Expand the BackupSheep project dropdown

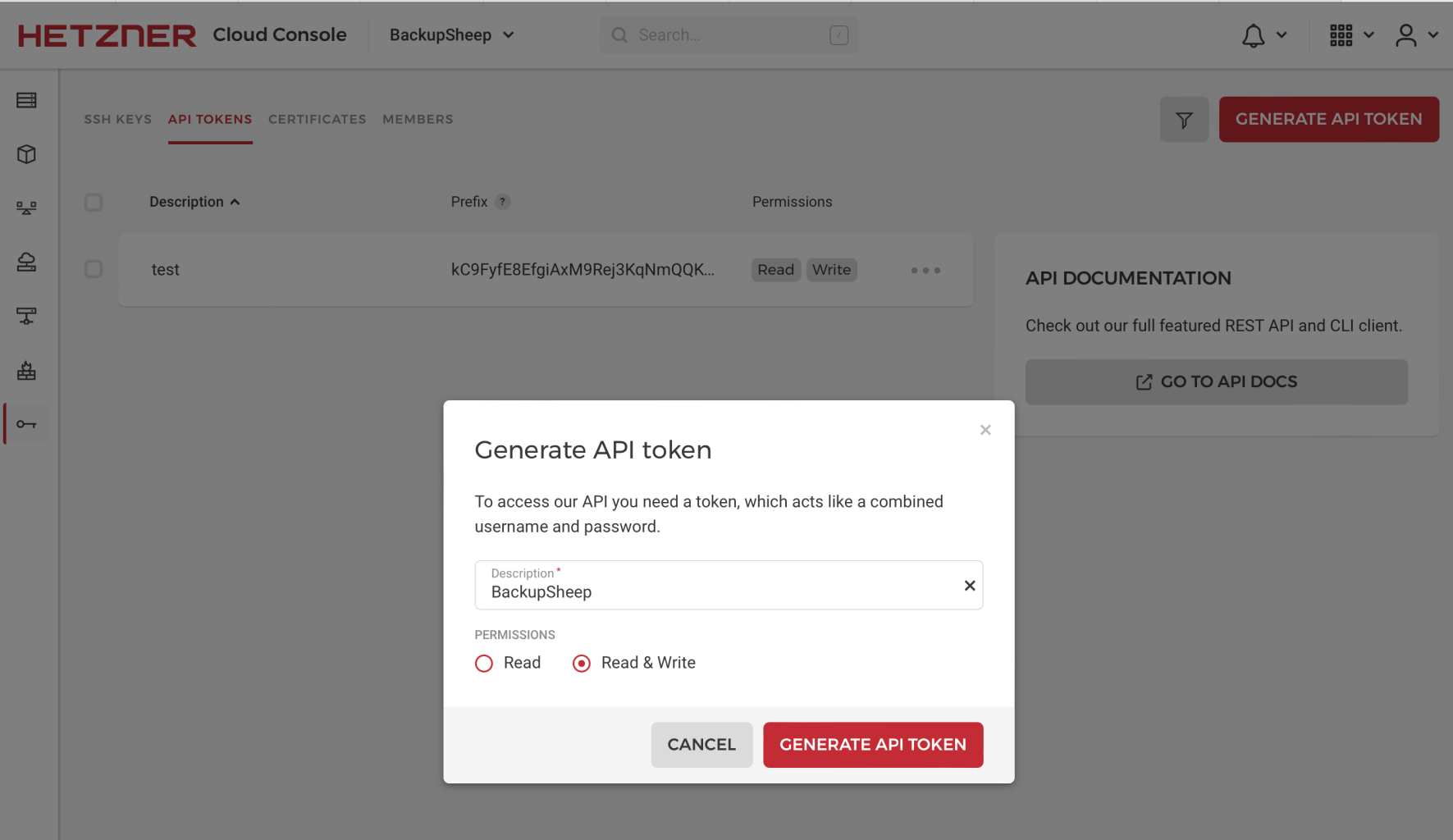tap(452, 35)
